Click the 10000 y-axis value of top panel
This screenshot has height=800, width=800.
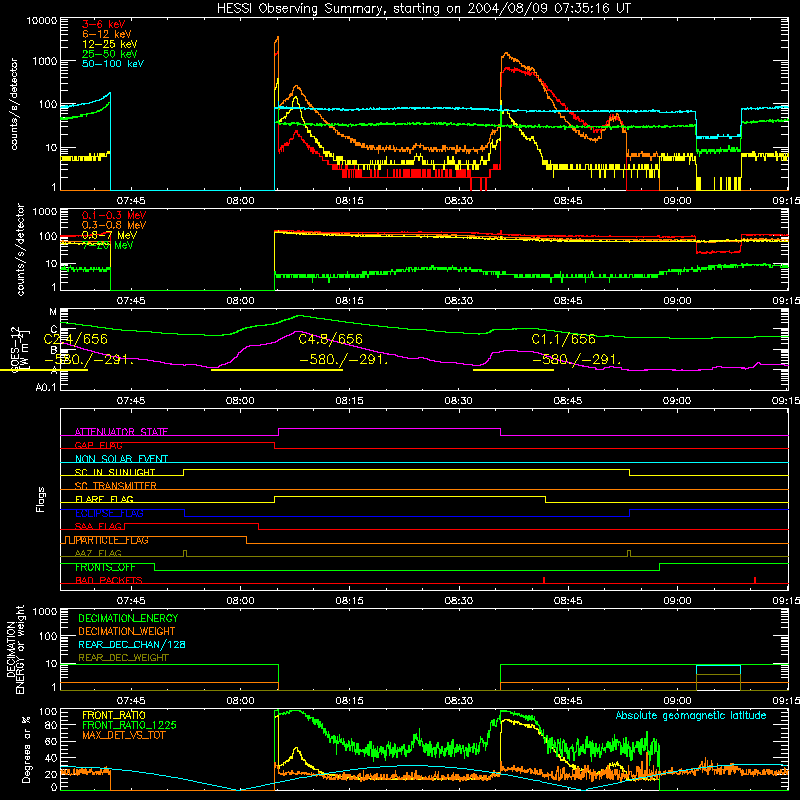coord(42,21)
